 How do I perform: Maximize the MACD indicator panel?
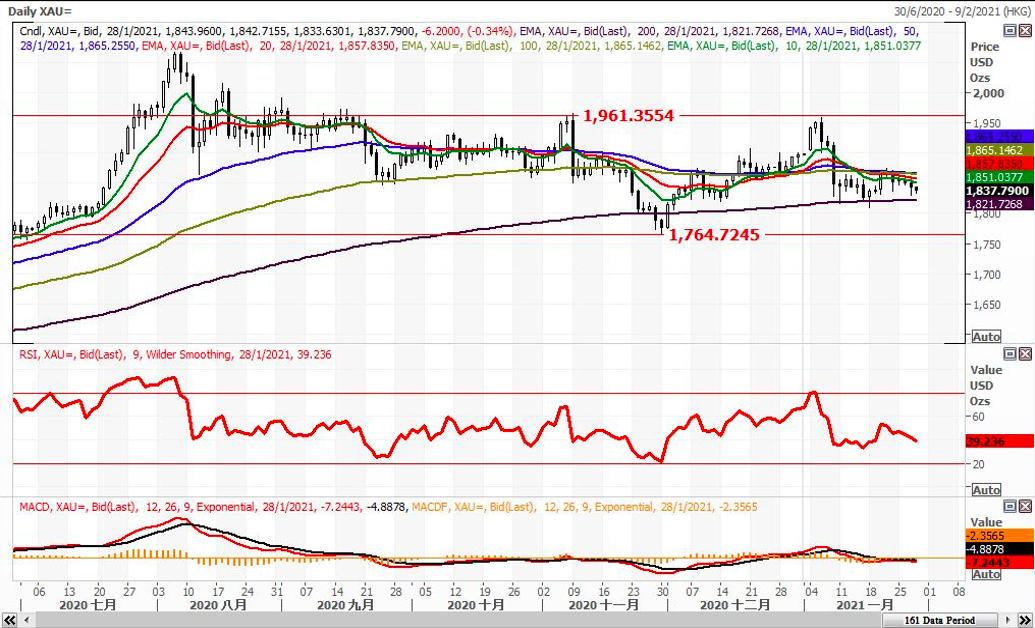pyautogui.click(x=1011, y=506)
